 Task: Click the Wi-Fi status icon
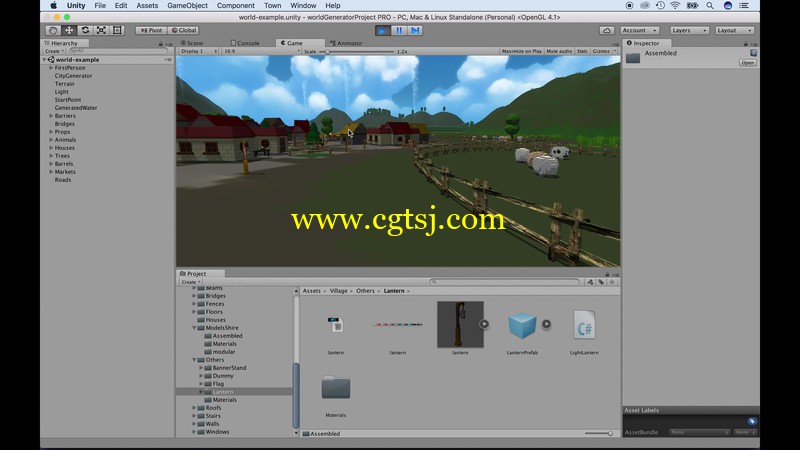tap(675, 6)
